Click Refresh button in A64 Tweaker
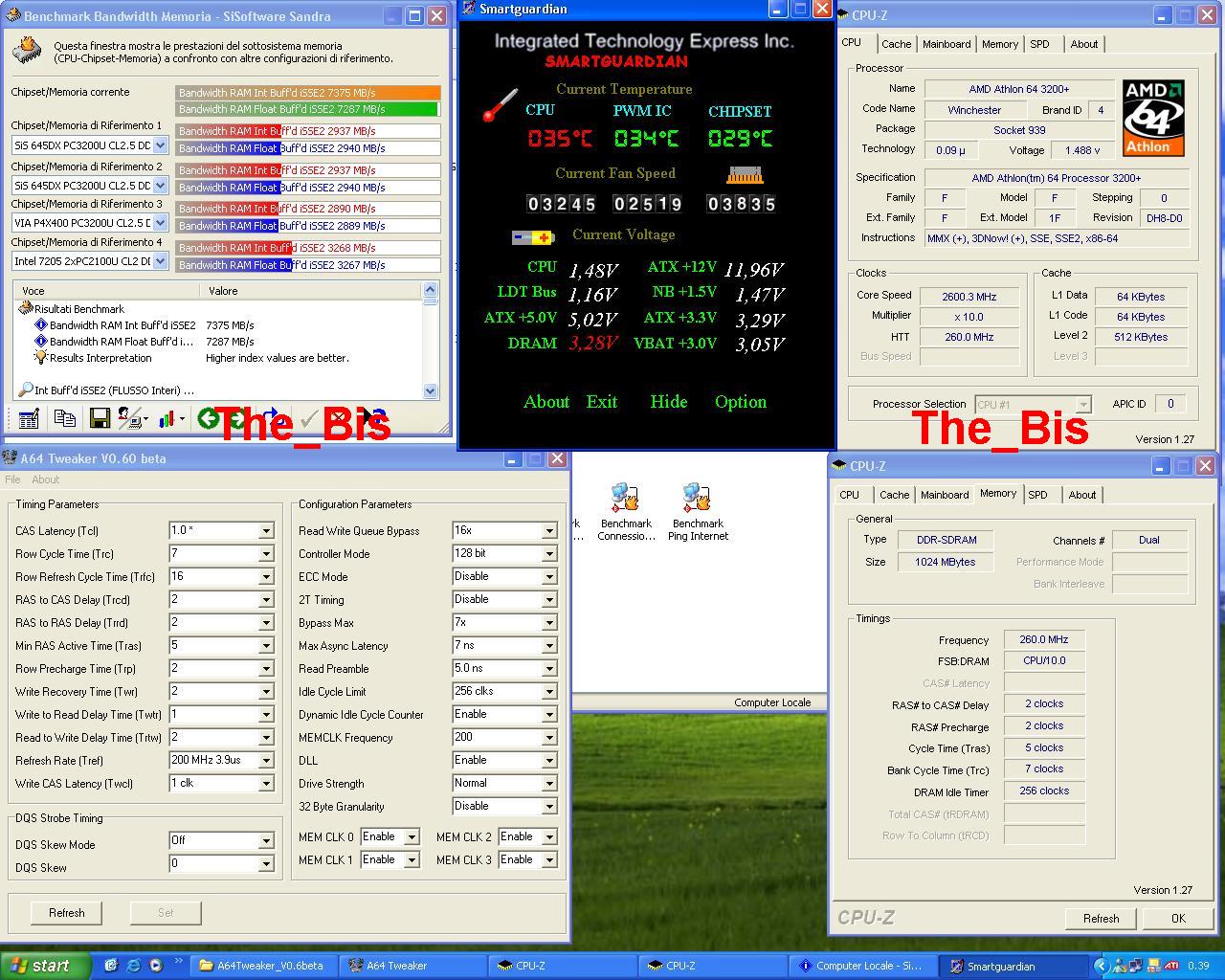This screenshot has height=980, width=1225. pos(67,913)
